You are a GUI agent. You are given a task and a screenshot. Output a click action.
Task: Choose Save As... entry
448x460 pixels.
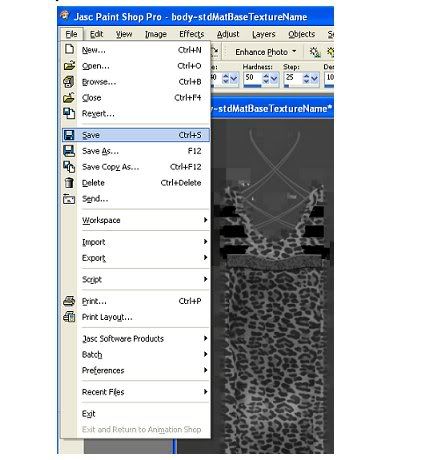(x=136, y=151)
